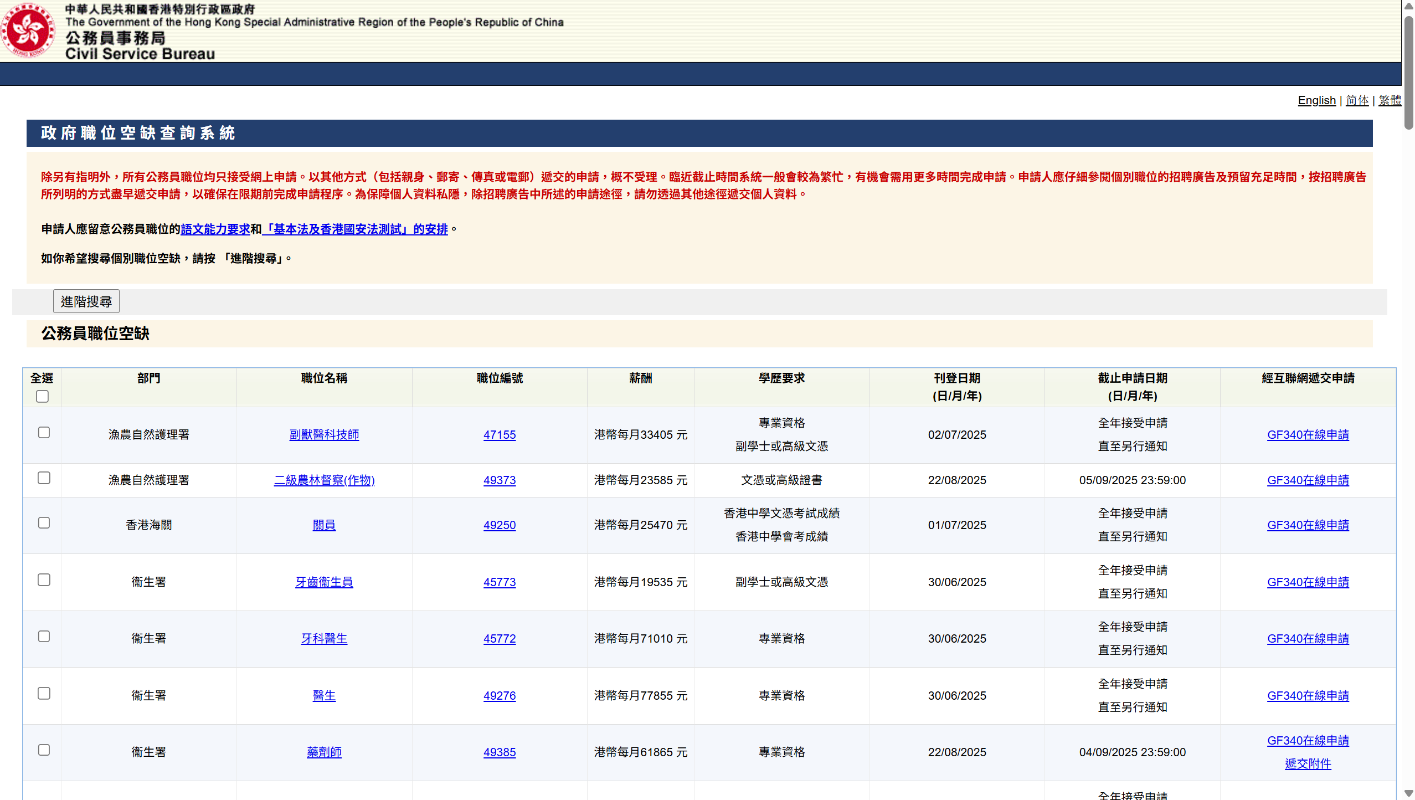Screen dimensions: 1415x800
Task: Click GF340在線申請 for 牙科醫生 row
Action: pos(1307,639)
